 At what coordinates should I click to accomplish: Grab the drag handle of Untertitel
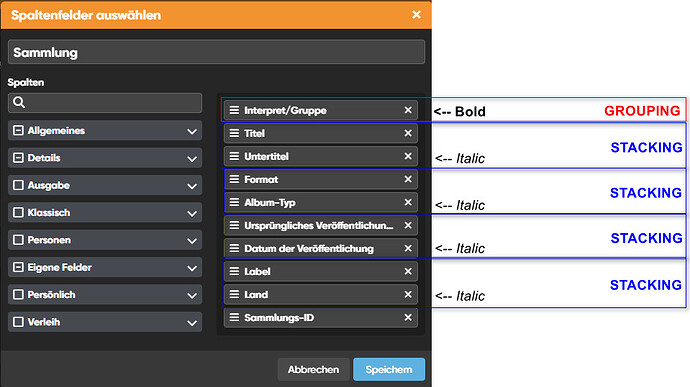point(234,156)
